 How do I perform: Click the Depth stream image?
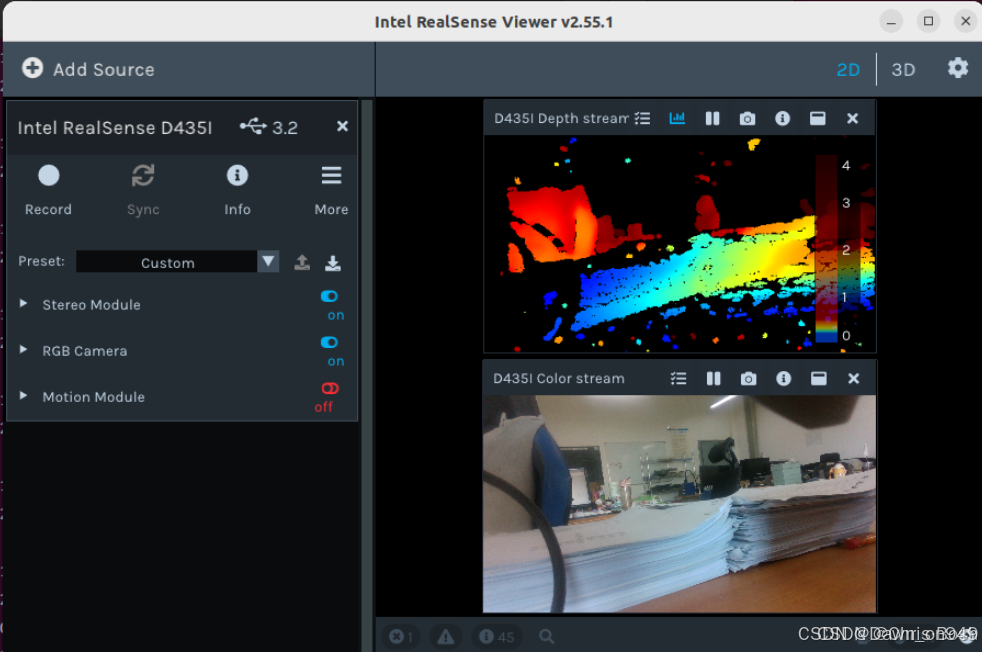pyautogui.click(x=680, y=244)
